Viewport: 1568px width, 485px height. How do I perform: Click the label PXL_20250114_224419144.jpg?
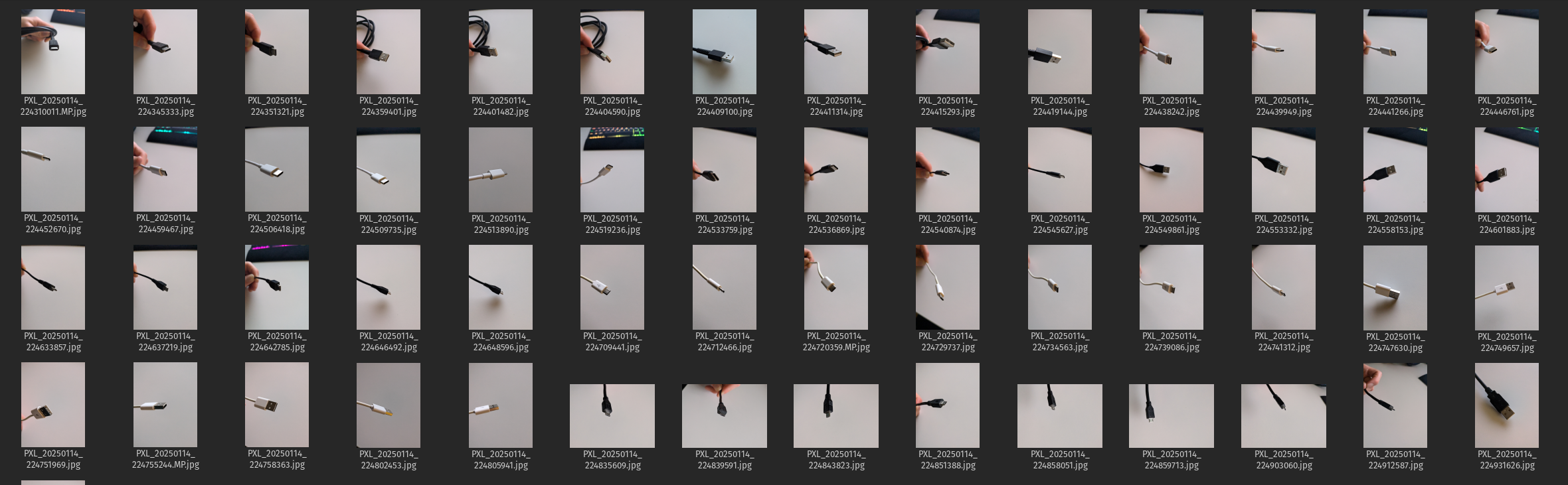[1060, 106]
